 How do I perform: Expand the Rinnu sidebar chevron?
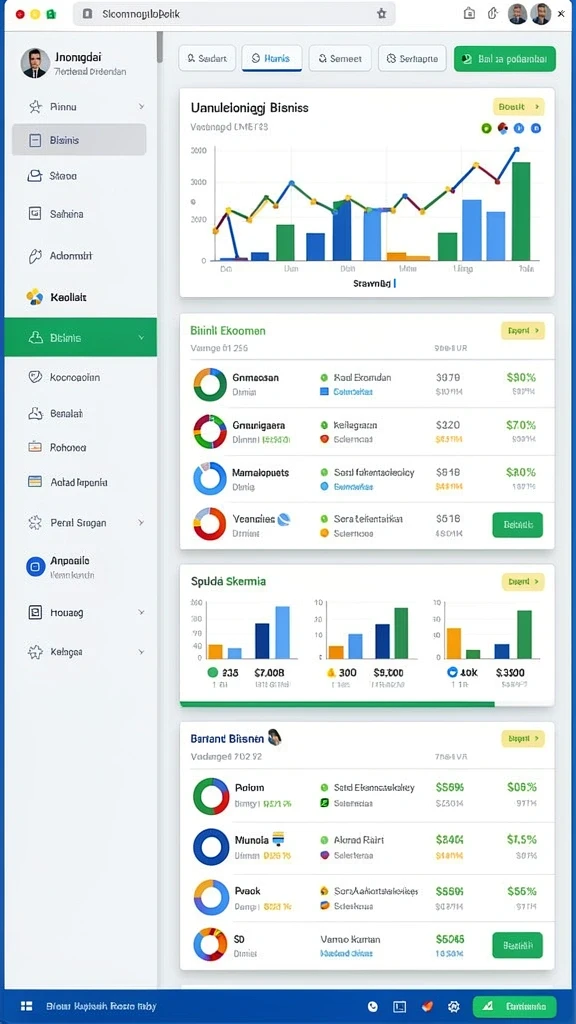click(x=141, y=106)
